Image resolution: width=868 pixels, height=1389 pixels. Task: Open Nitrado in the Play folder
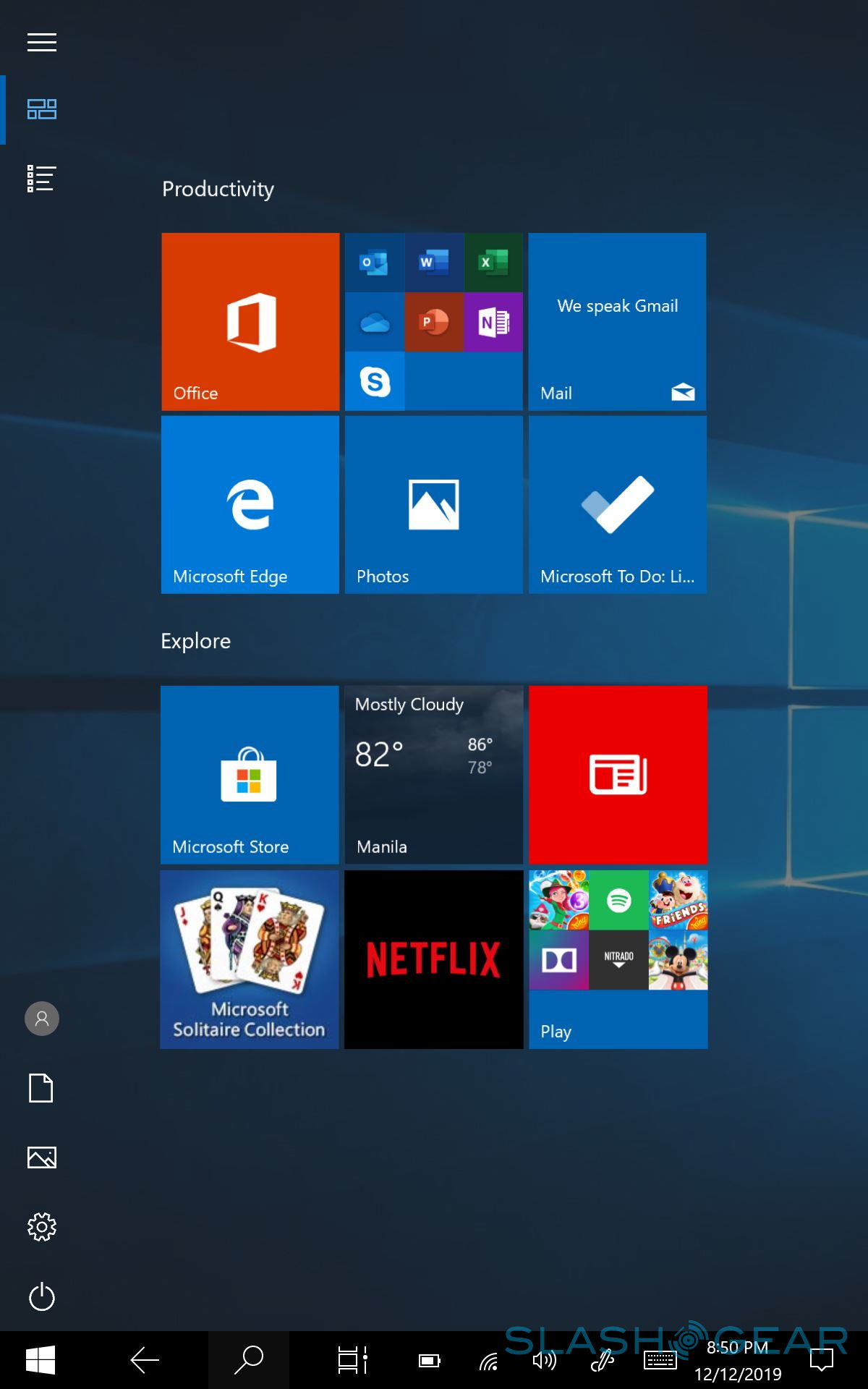click(618, 959)
